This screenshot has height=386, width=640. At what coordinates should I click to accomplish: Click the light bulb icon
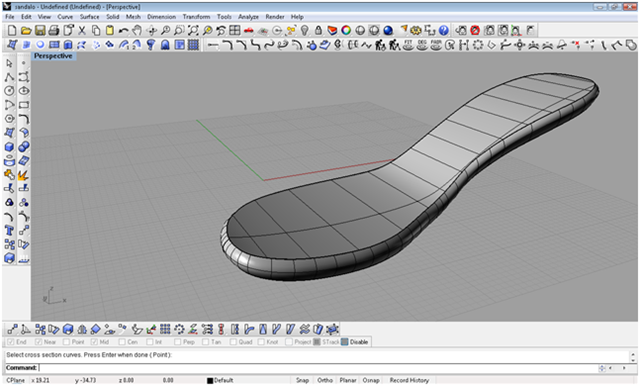point(304,30)
